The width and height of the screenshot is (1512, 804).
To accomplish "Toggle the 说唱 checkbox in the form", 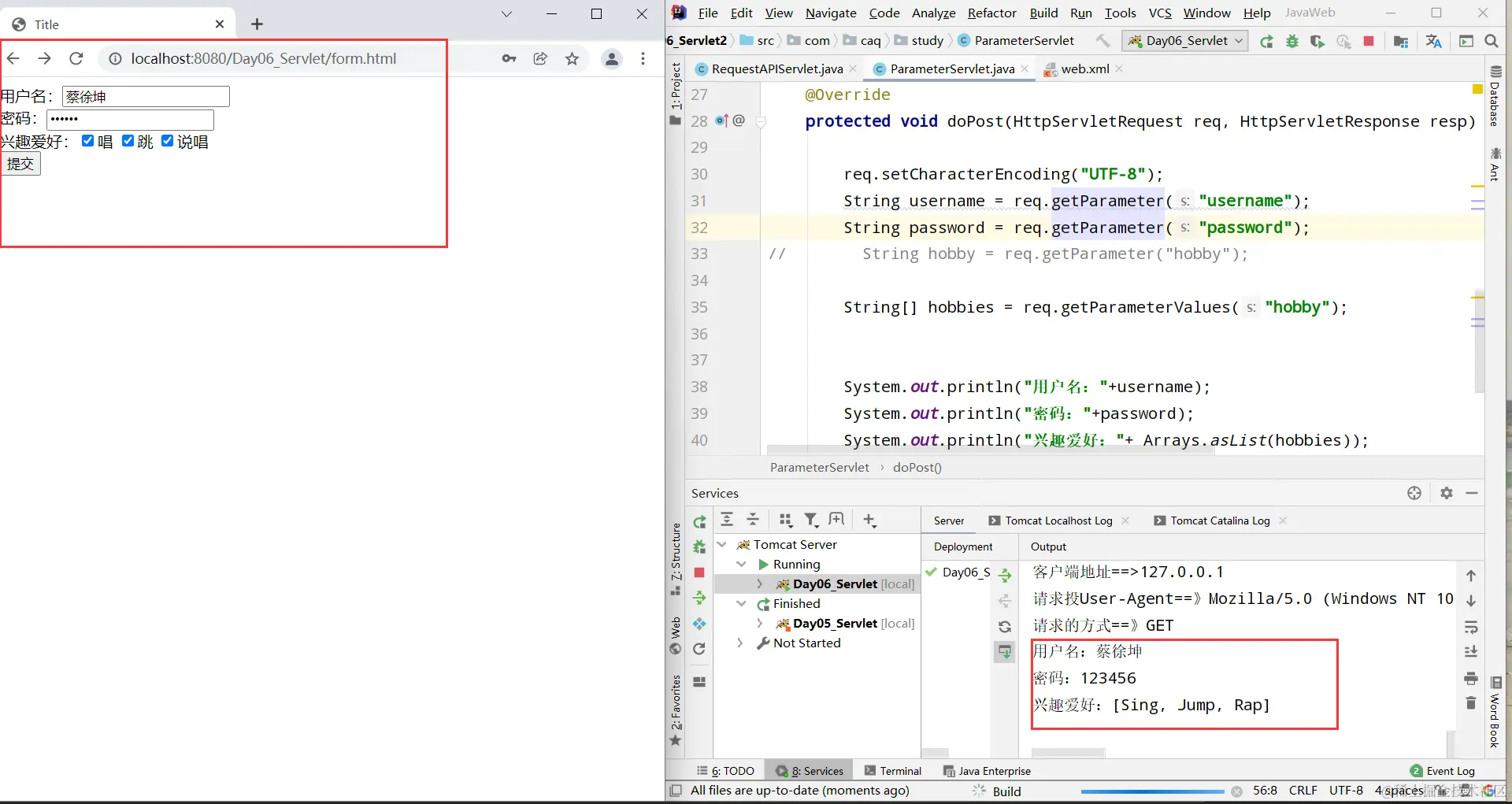I will (x=167, y=141).
